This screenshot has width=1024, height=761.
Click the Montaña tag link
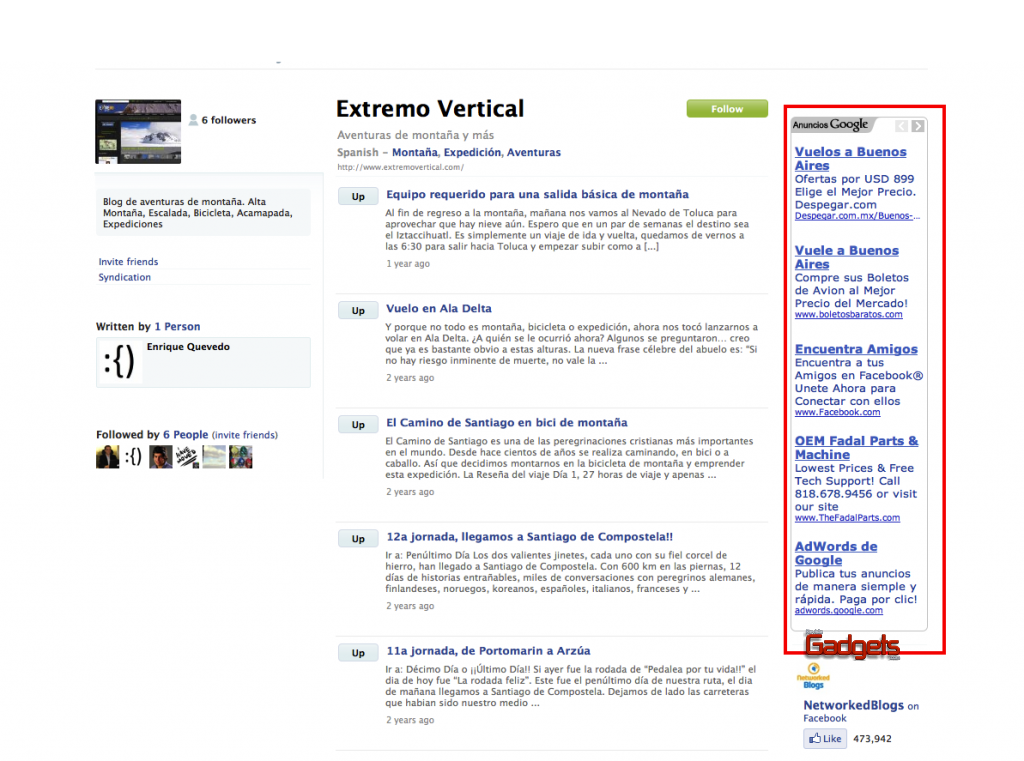tap(415, 152)
